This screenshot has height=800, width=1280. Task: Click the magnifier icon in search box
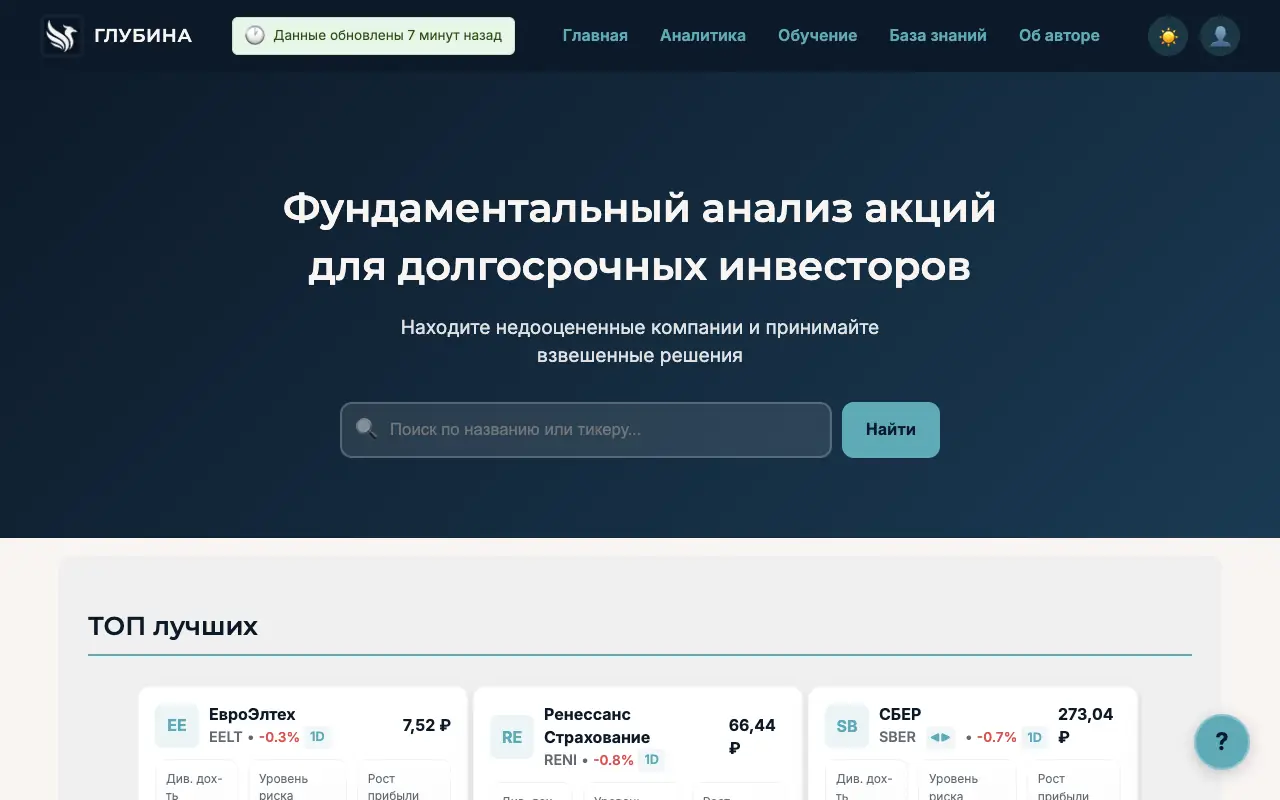click(x=366, y=429)
